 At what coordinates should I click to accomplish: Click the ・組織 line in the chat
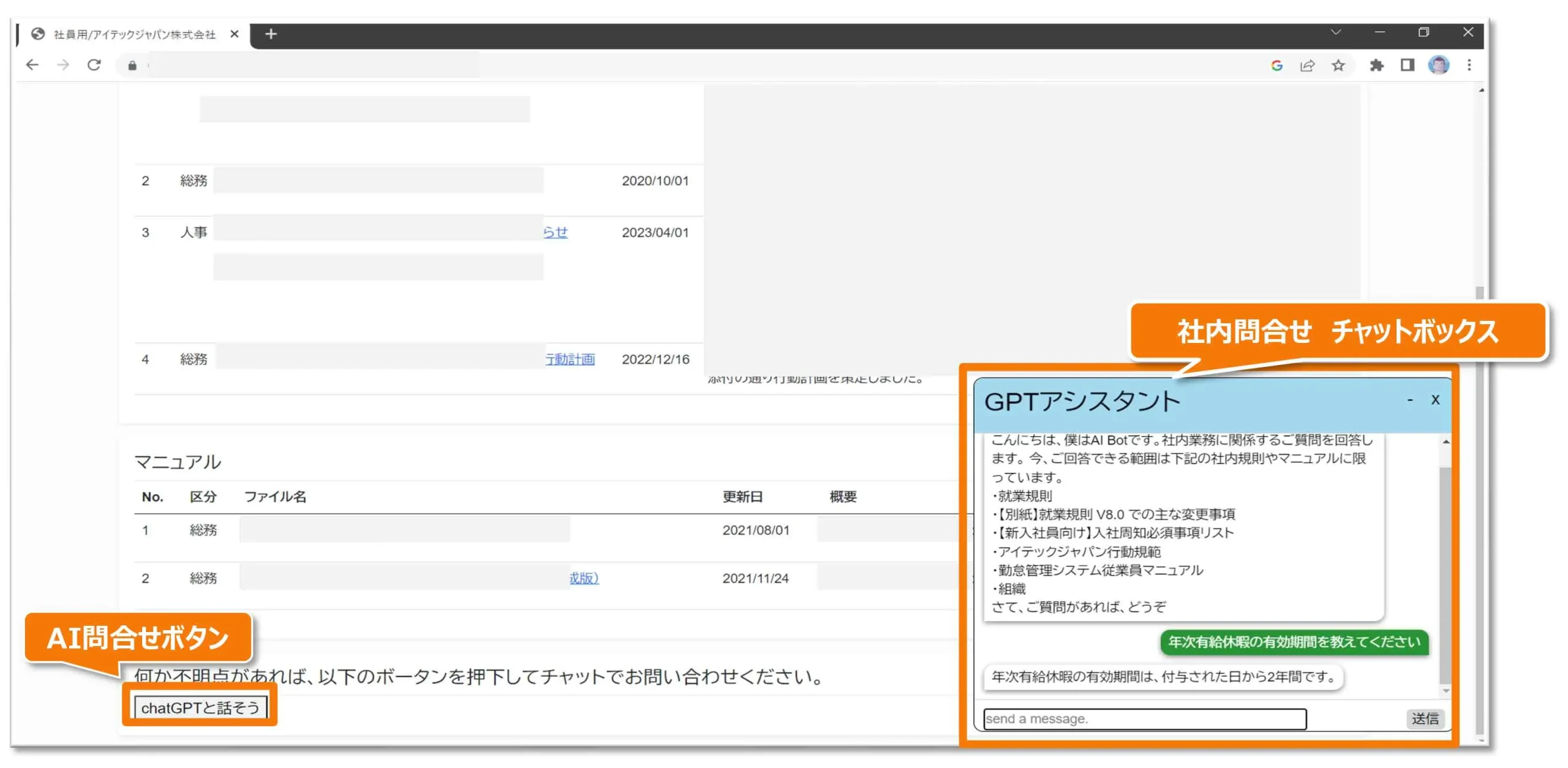tap(1008, 589)
